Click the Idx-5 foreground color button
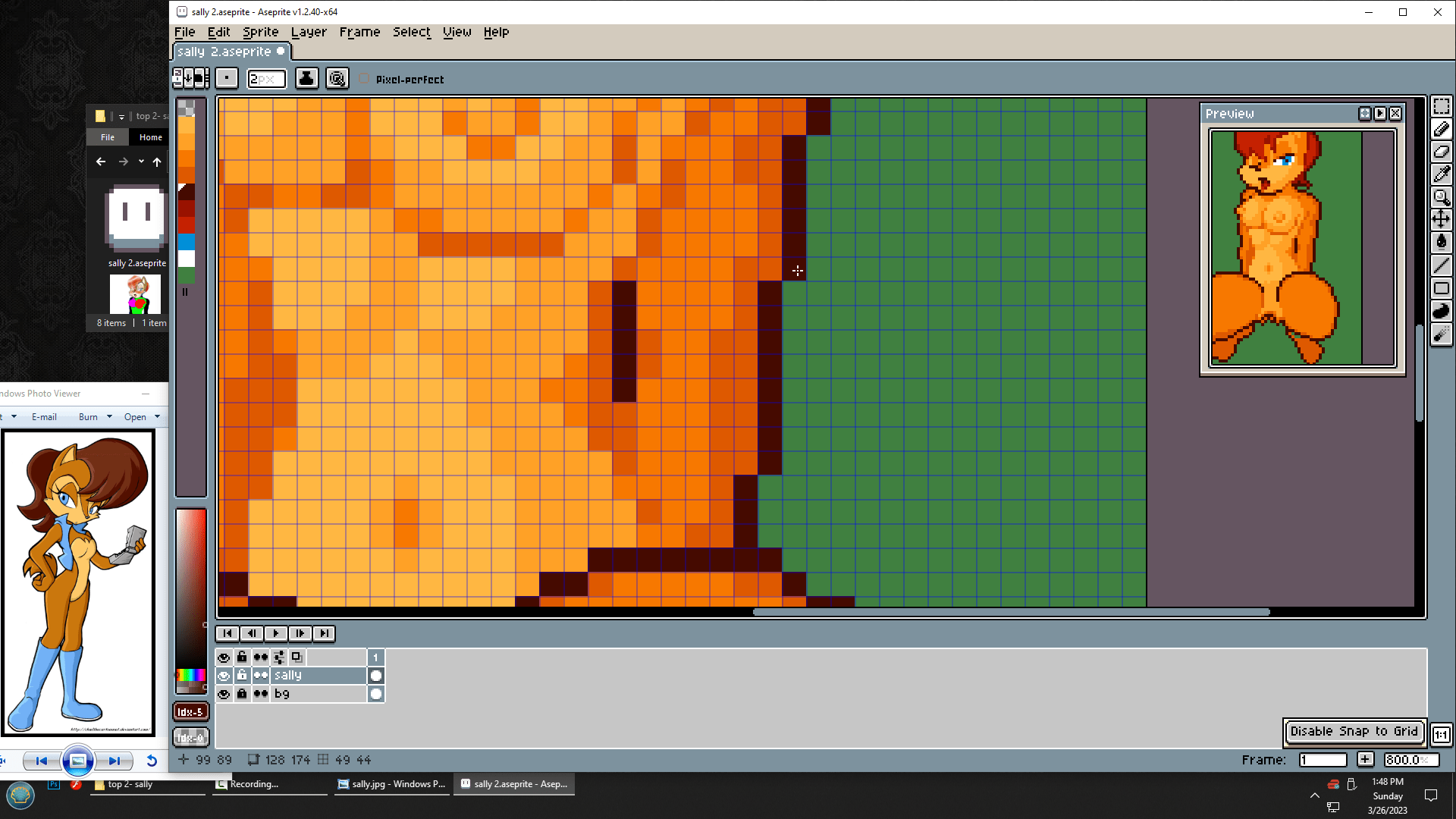The height and width of the screenshot is (819, 1456). 190,711
